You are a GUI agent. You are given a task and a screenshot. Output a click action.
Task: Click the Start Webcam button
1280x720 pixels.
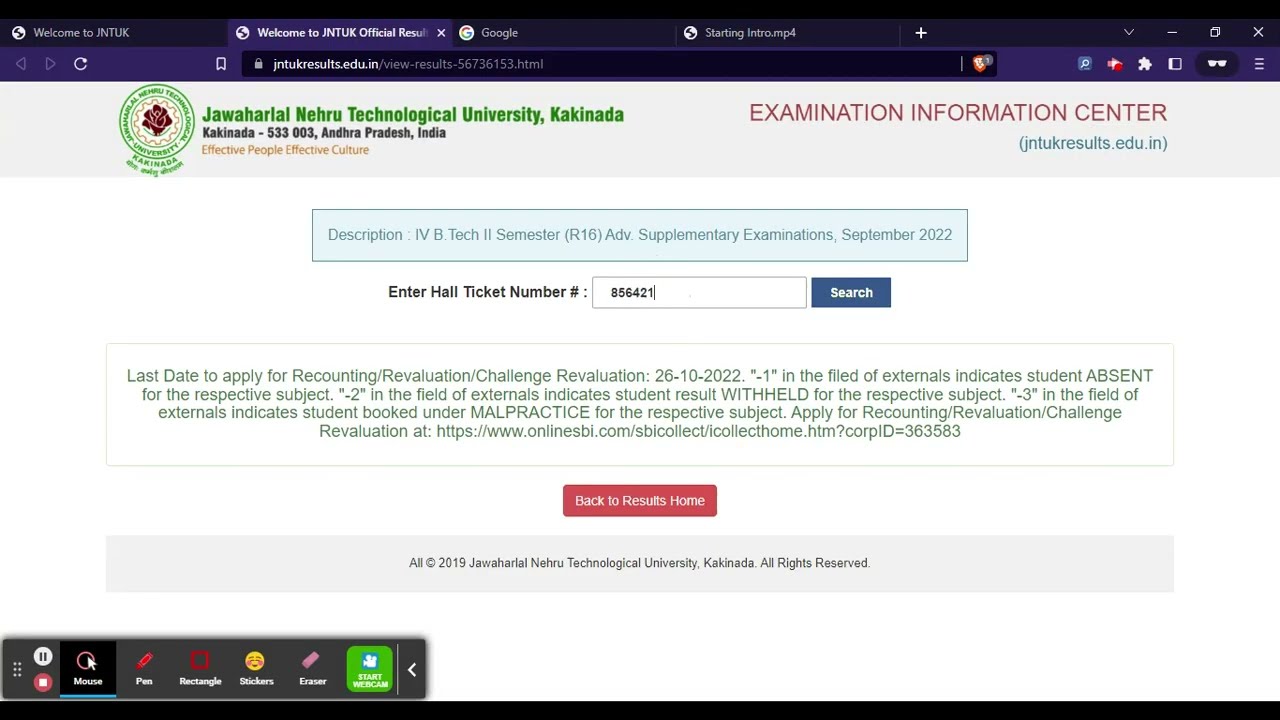click(x=370, y=669)
